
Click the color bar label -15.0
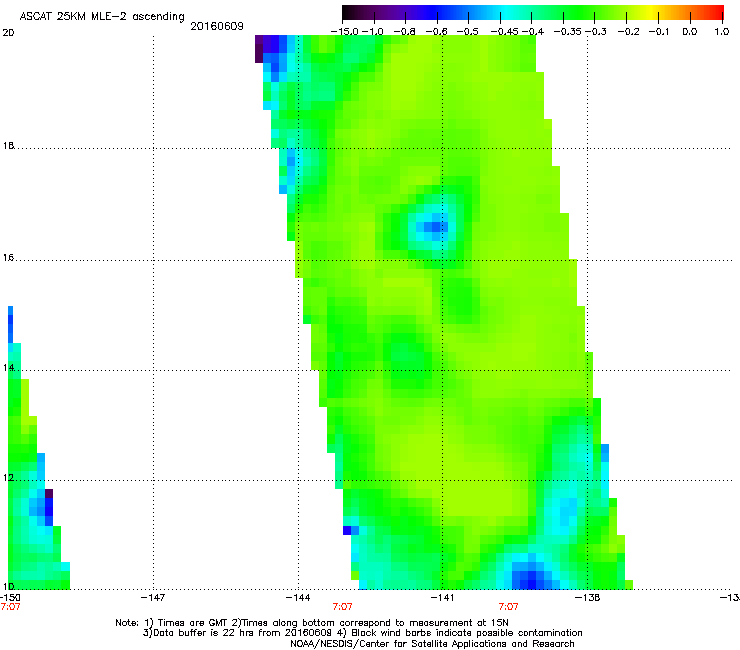pyautogui.click(x=345, y=32)
